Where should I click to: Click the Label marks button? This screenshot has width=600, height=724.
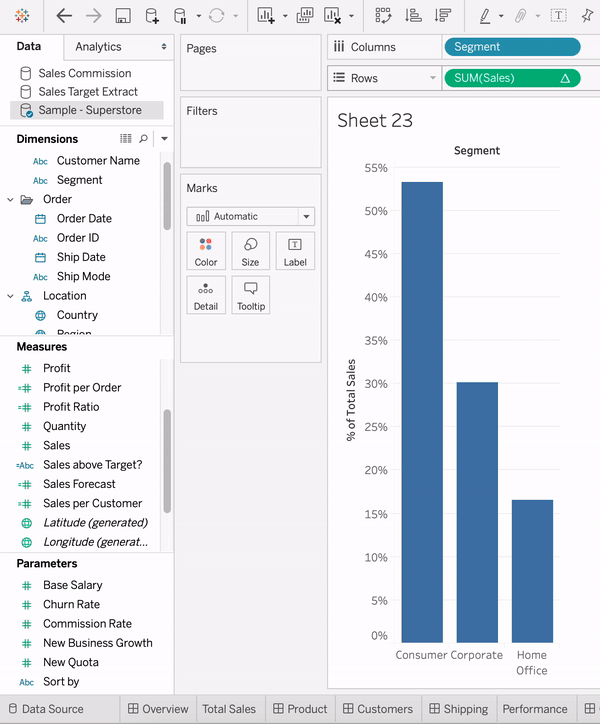[x=295, y=251]
